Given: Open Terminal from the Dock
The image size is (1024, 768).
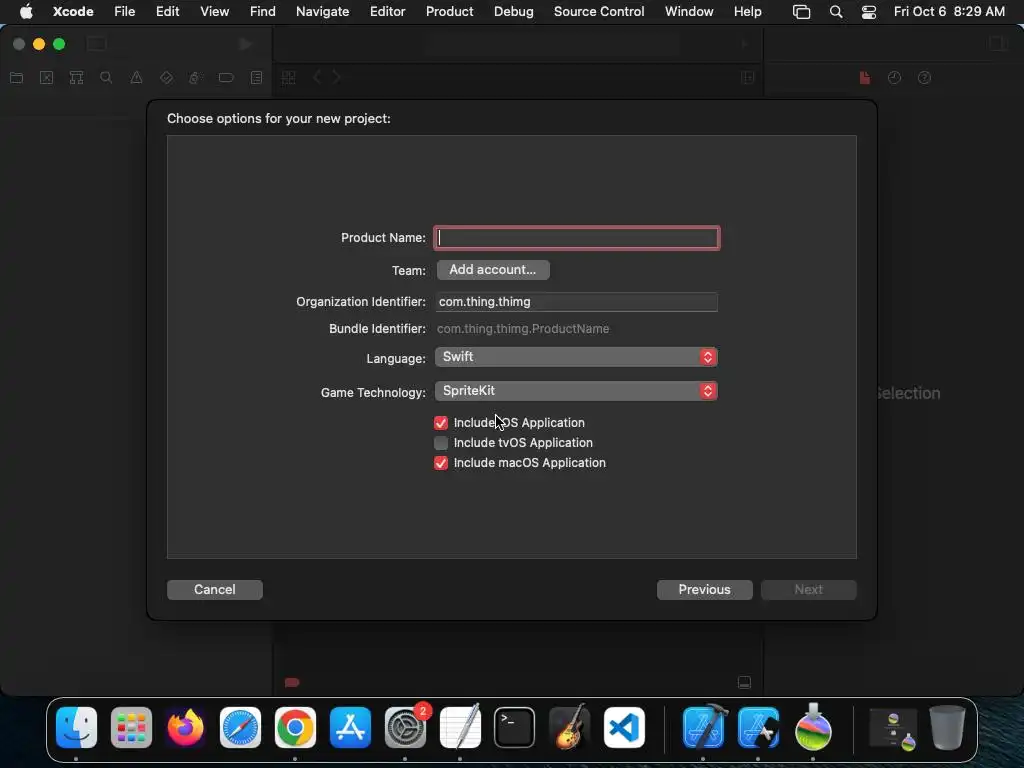Looking at the screenshot, I should [515, 728].
